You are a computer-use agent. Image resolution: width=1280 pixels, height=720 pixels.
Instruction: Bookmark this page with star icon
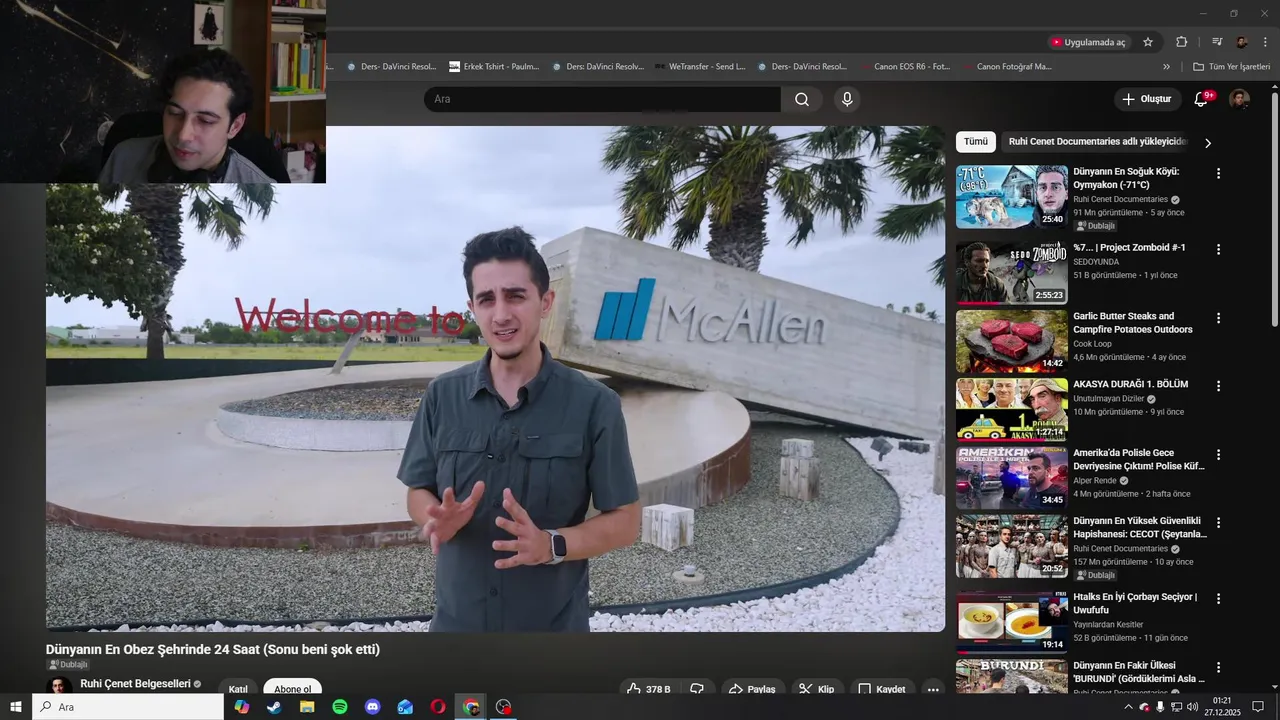[1148, 42]
